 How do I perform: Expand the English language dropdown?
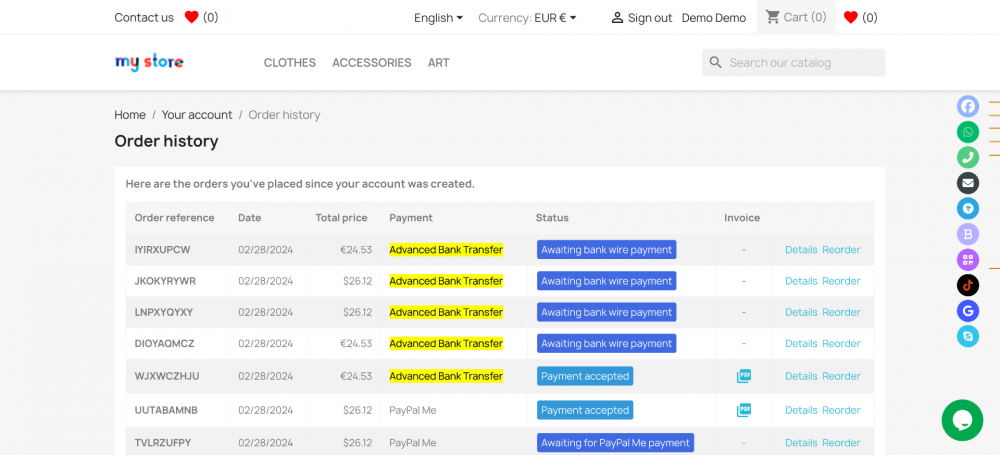pos(438,17)
